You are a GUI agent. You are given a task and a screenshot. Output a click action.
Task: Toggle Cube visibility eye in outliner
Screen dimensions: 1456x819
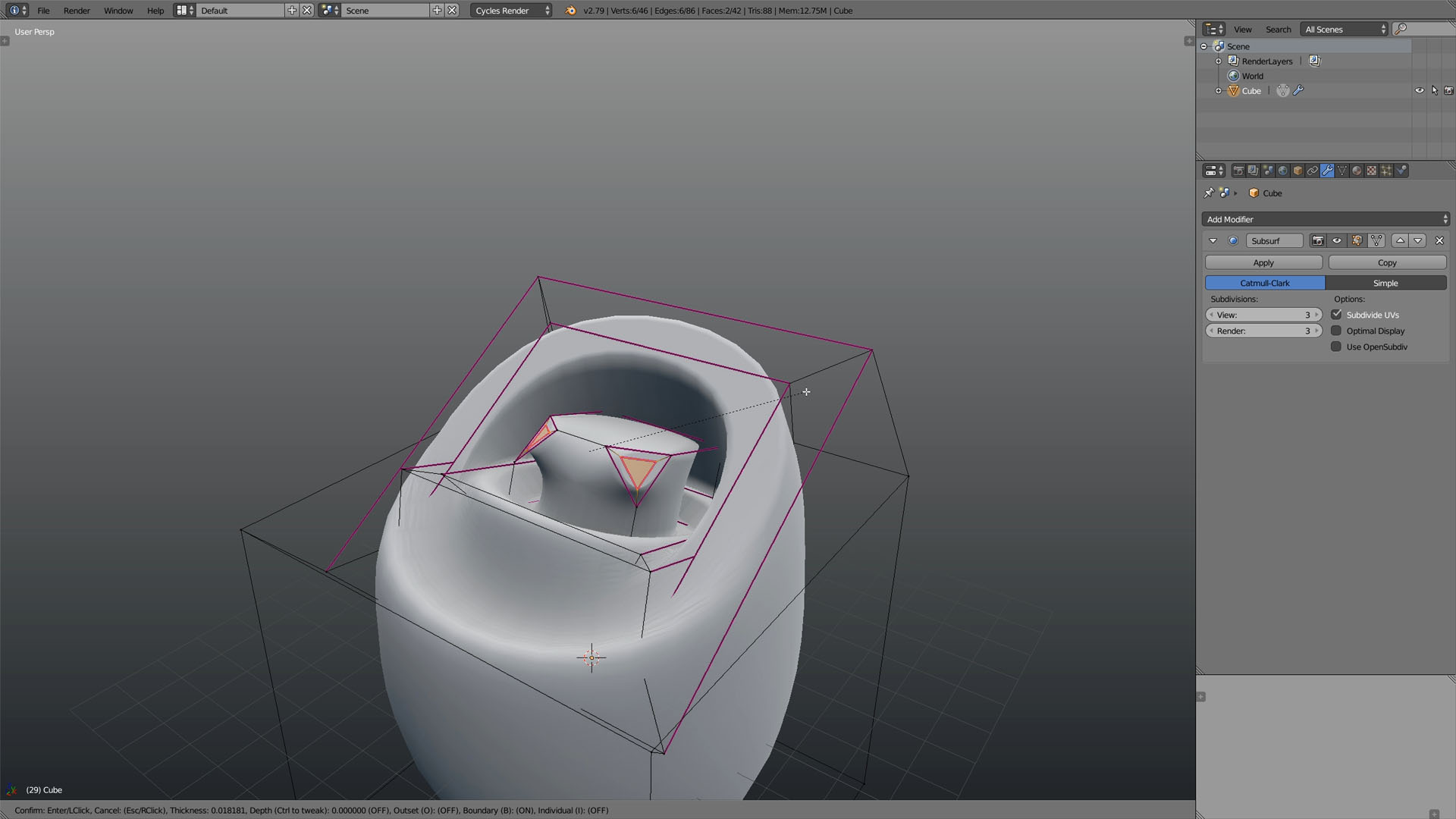point(1419,90)
